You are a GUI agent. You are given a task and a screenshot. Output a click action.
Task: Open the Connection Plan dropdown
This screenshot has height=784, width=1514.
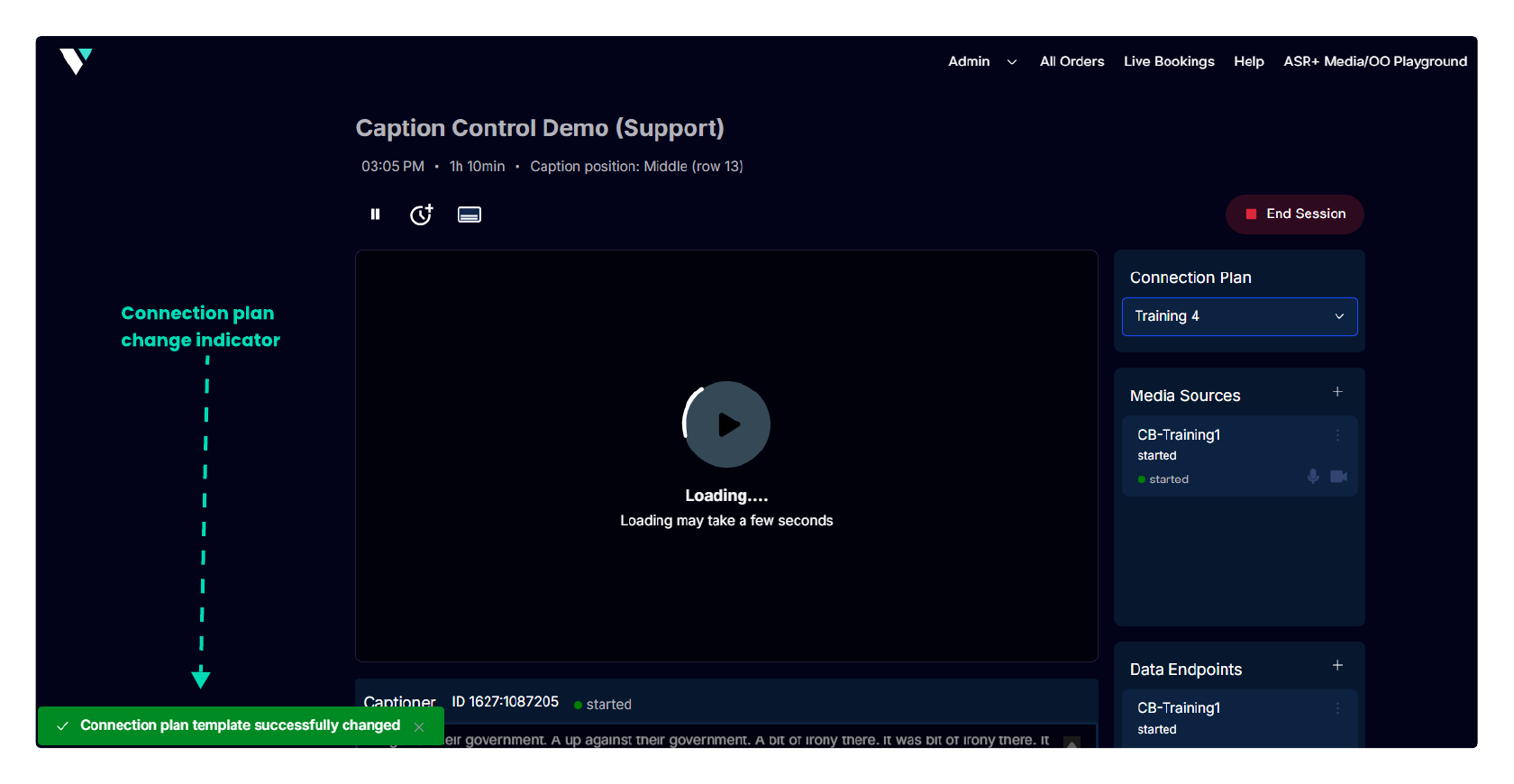coord(1239,316)
